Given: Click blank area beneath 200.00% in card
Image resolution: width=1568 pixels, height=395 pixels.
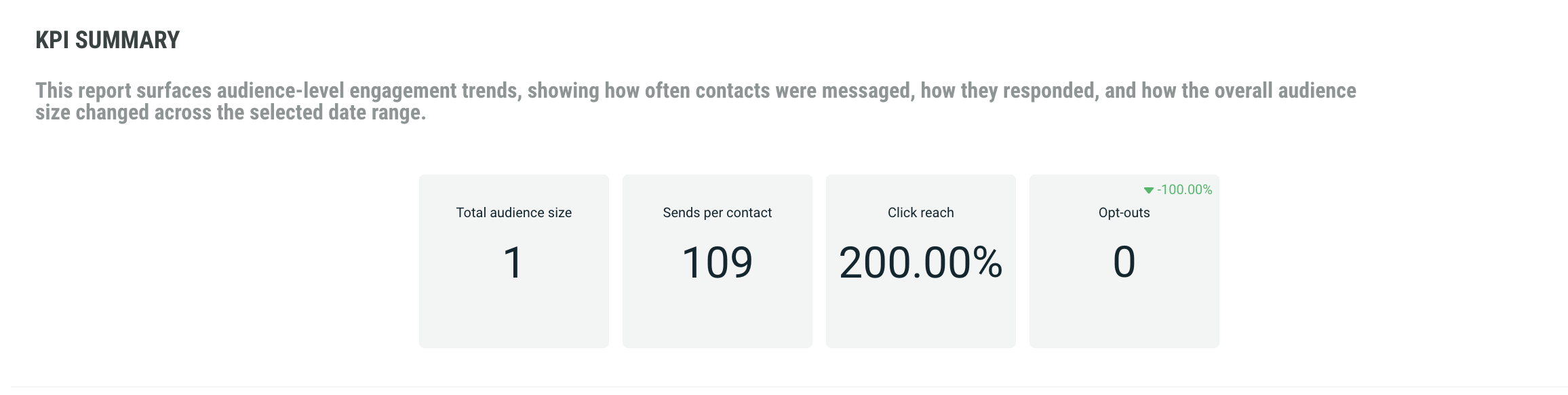Looking at the screenshot, I should pos(920,316).
